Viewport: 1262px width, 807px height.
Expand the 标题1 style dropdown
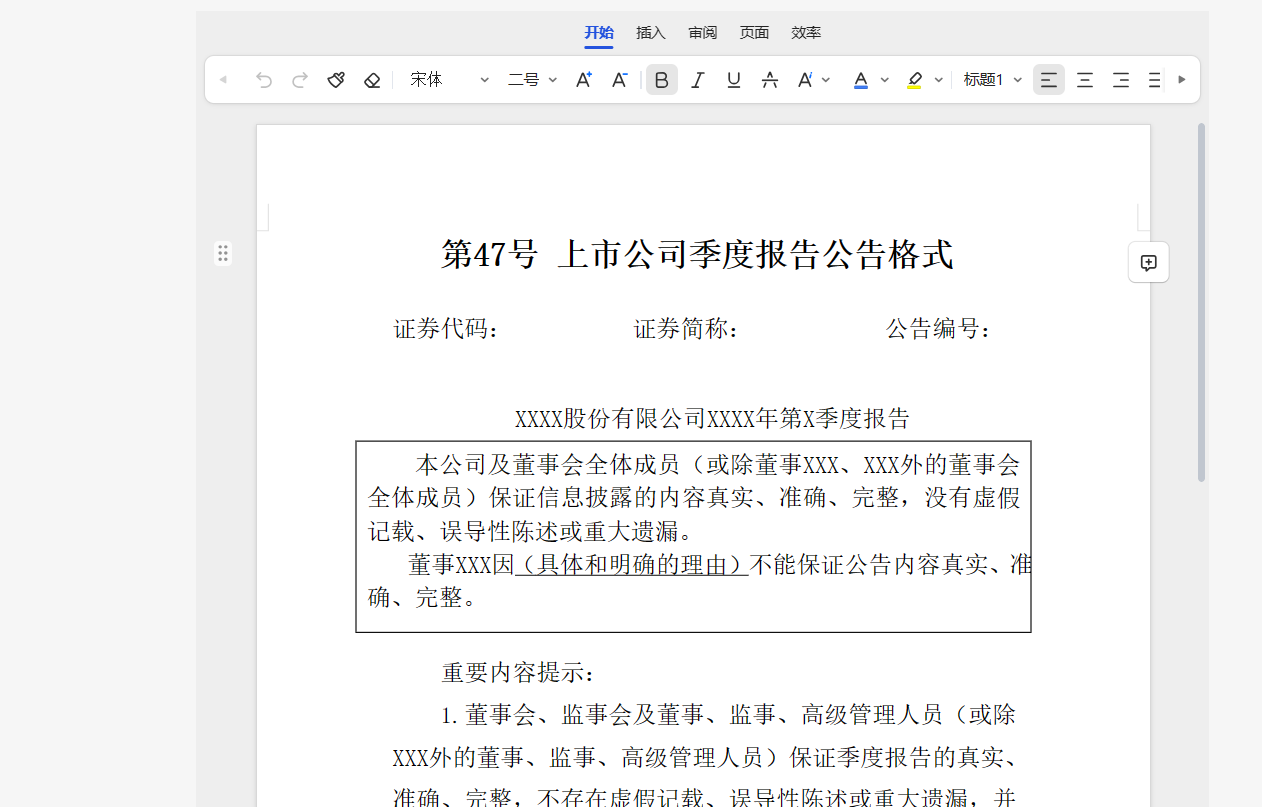(x=992, y=80)
